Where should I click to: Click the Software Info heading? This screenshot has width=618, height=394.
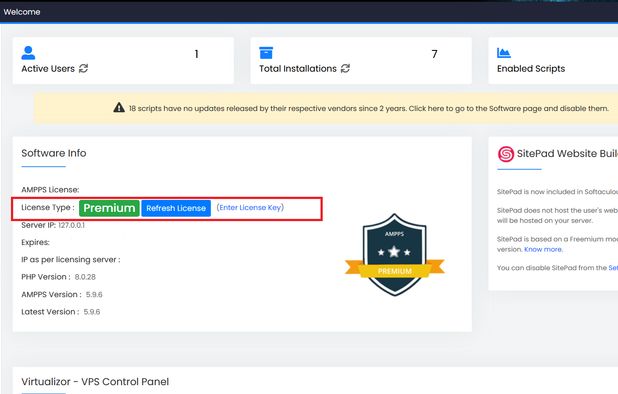(x=54, y=153)
